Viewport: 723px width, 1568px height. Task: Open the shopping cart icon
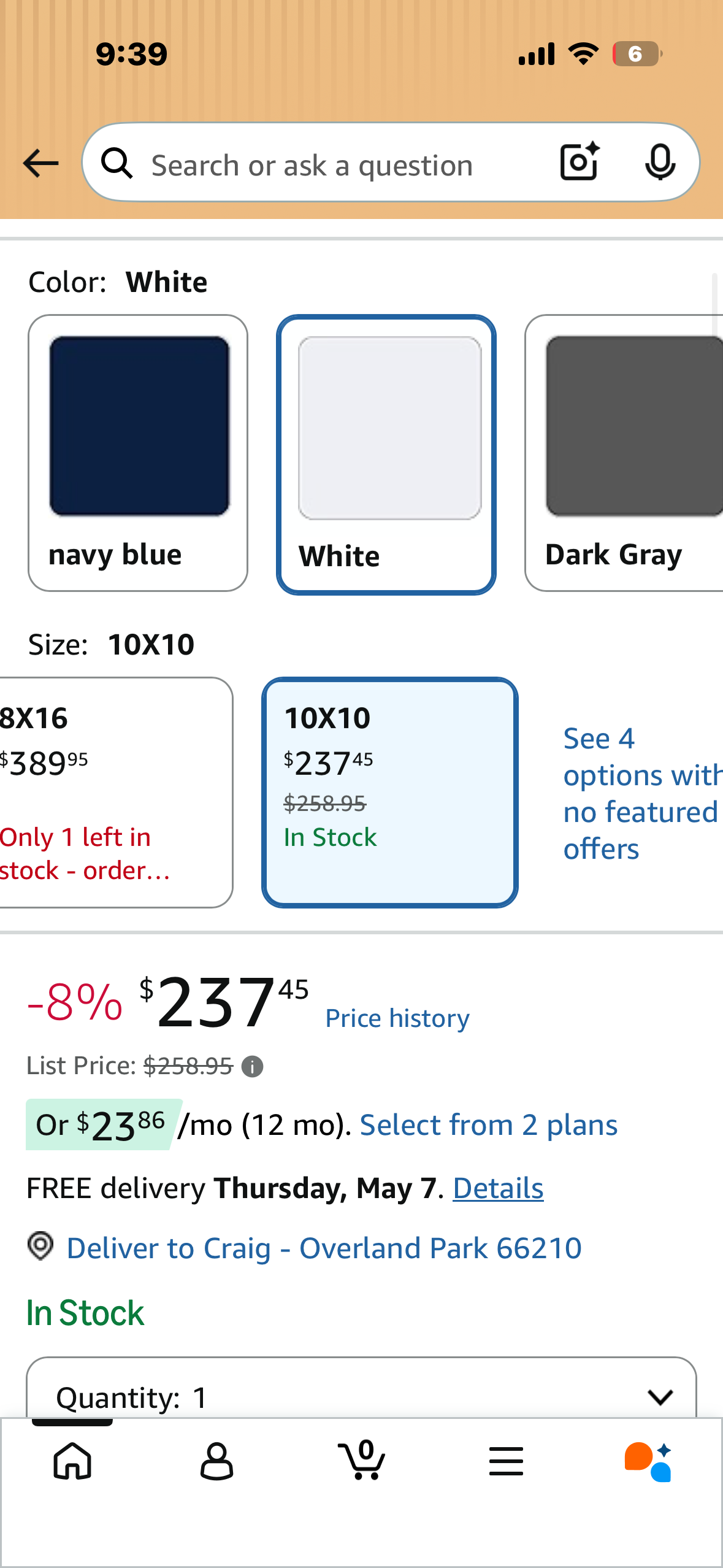[x=362, y=1461]
